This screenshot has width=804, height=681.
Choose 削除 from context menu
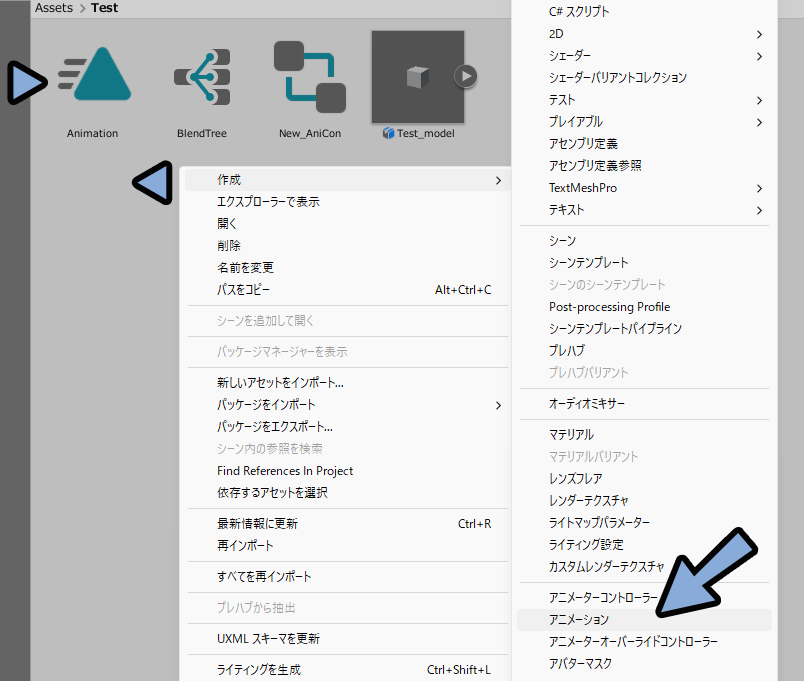348,246
